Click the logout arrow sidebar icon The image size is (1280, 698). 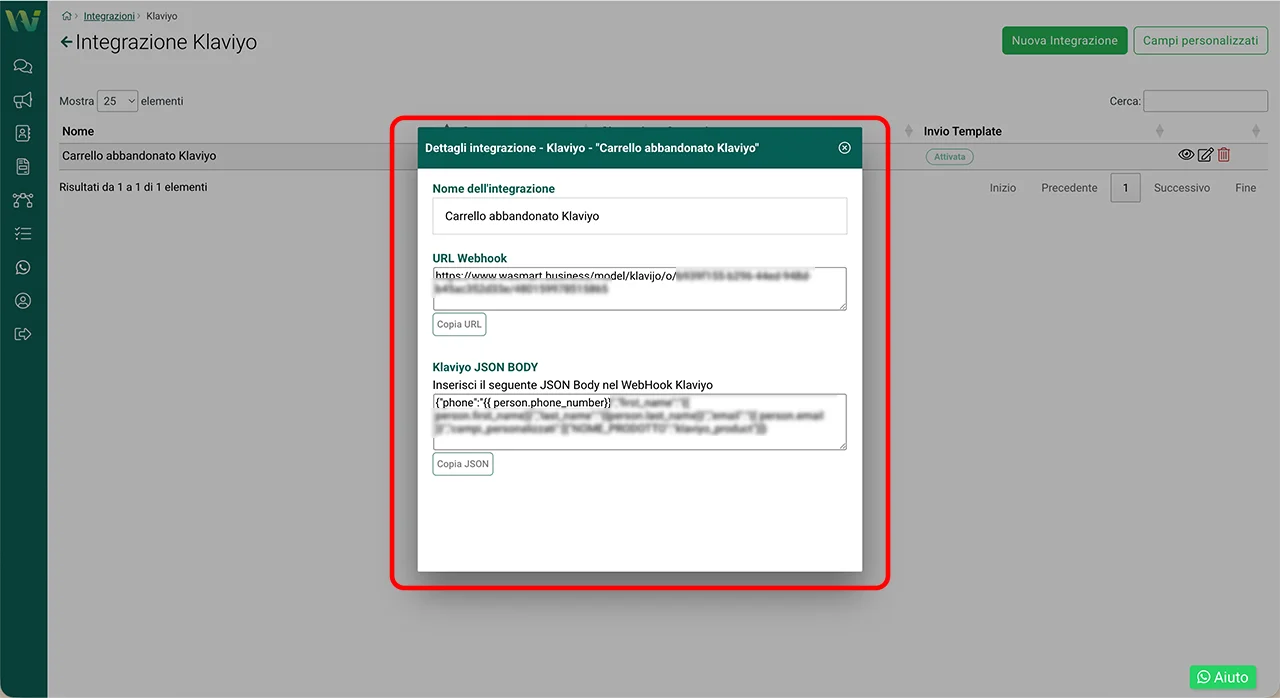23,334
